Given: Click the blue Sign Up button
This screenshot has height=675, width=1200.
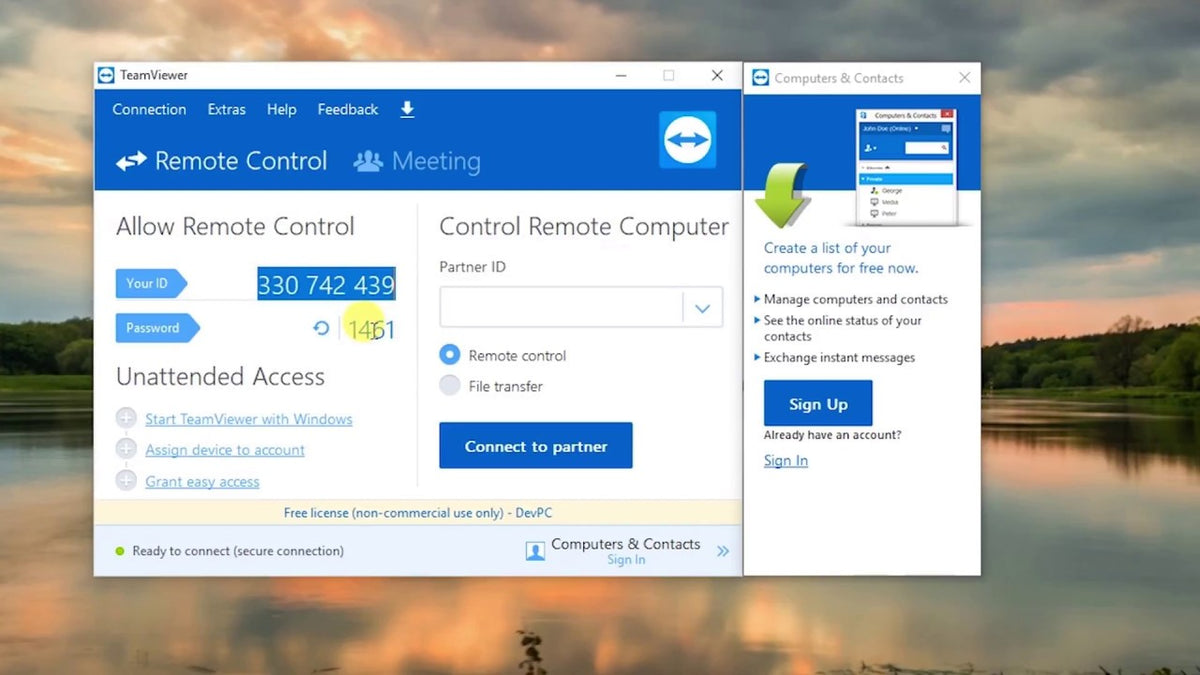Looking at the screenshot, I should click(x=818, y=404).
